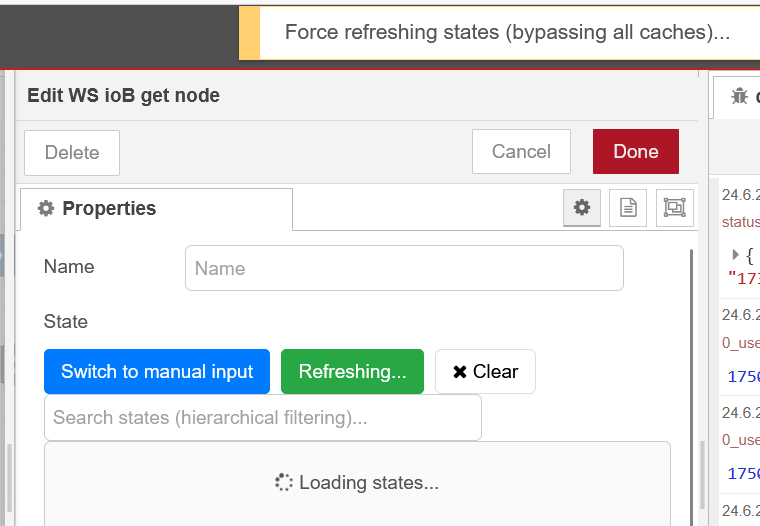This screenshot has height=526, width=760.
Task: Open the debug sidebar bug icon
Action: point(740,96)
